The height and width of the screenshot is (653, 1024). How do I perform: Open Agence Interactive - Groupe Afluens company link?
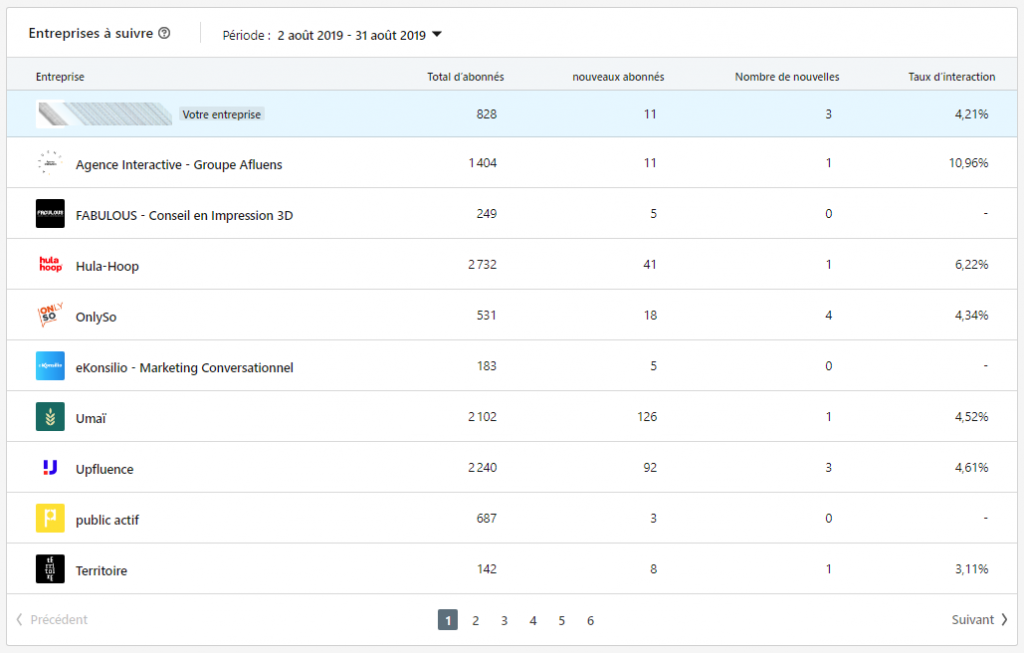pyautogui.click(x=179, y=164)
